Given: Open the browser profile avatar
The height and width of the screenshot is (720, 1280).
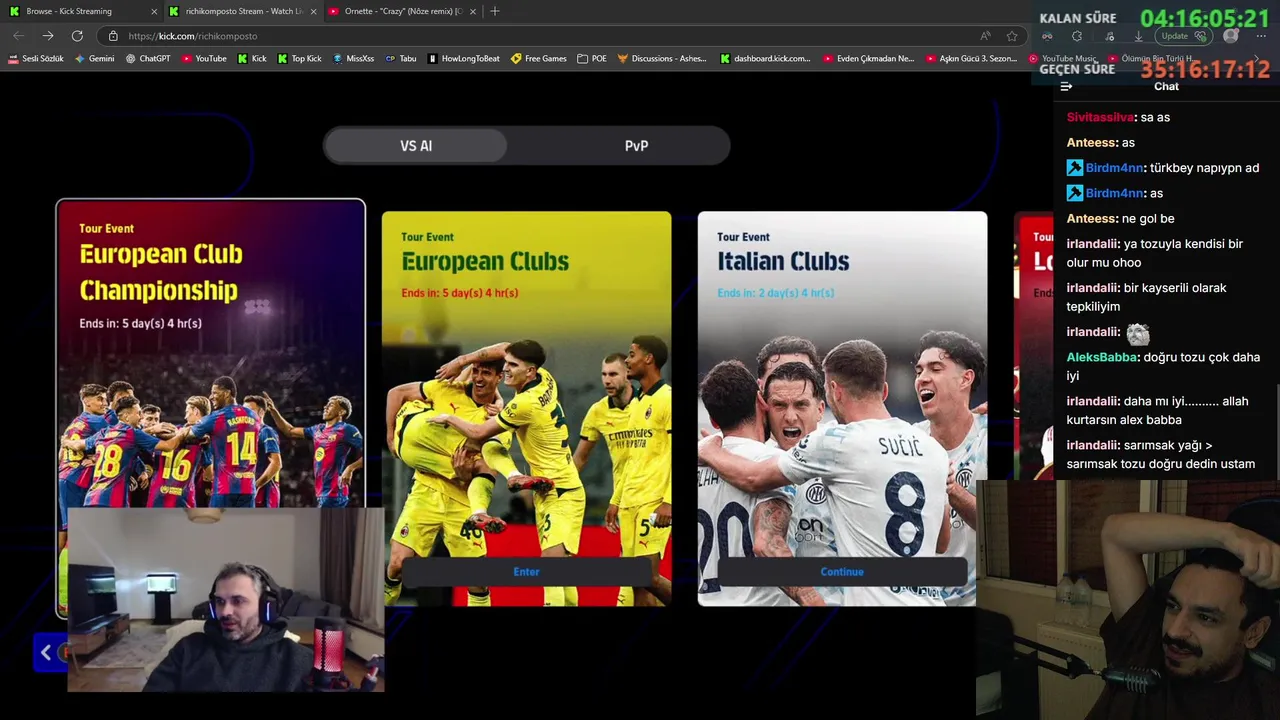Looking at the screenshot, I should coord(1231,36).
